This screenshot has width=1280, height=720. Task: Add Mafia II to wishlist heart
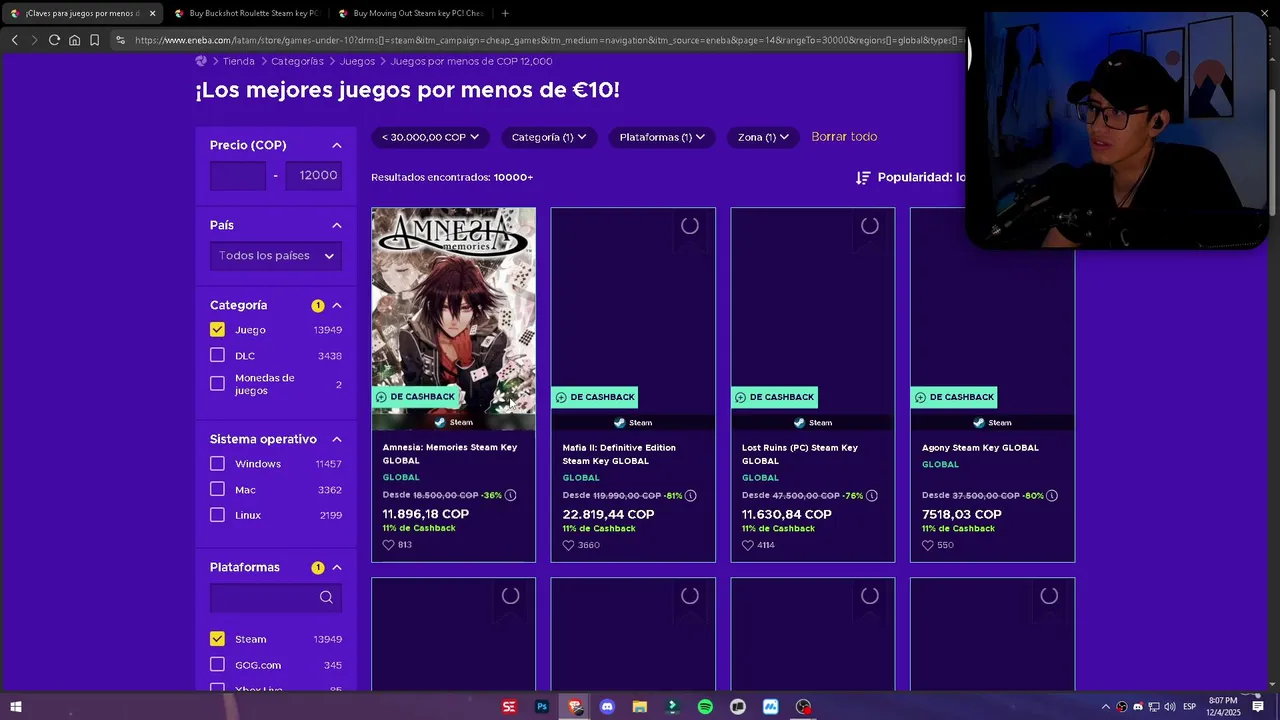(x=568, y=545)
